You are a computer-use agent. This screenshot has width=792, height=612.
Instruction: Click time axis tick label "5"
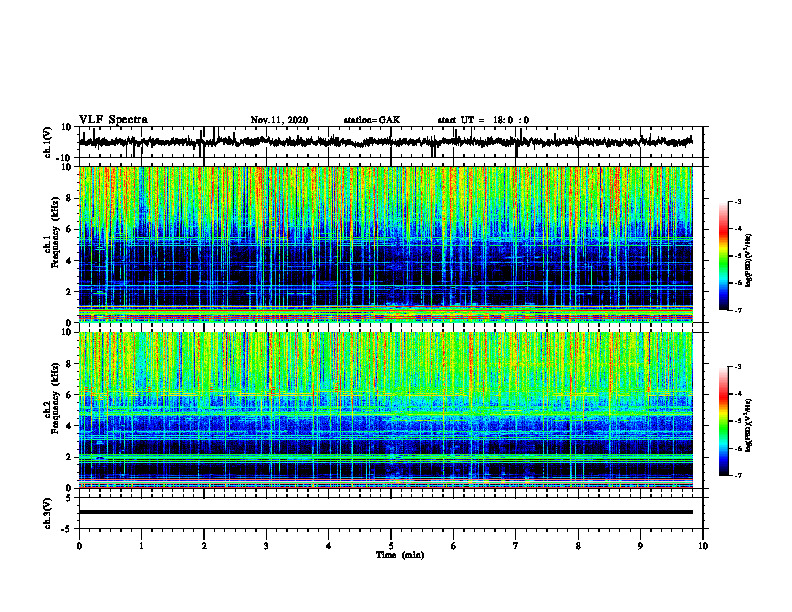(x=391, y=546)
